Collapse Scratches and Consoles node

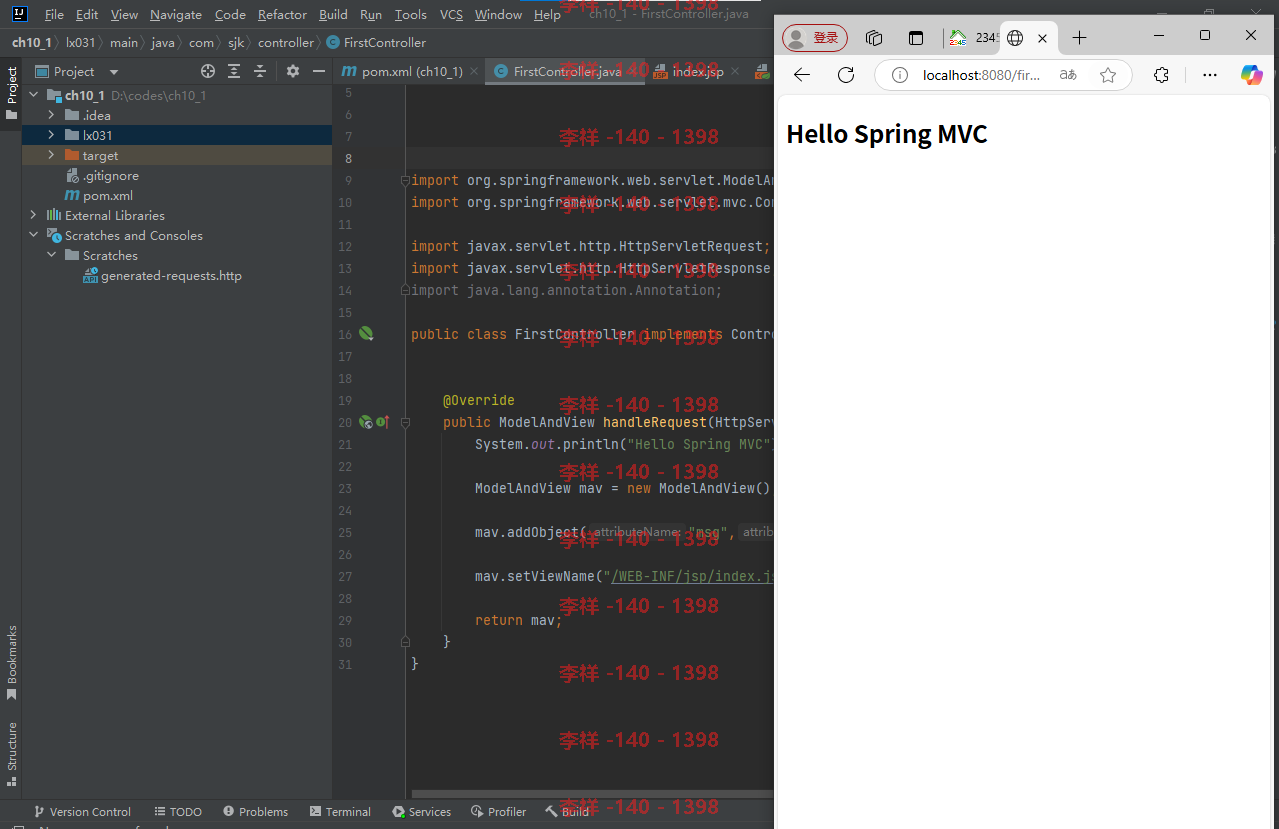tap(33, 235)
